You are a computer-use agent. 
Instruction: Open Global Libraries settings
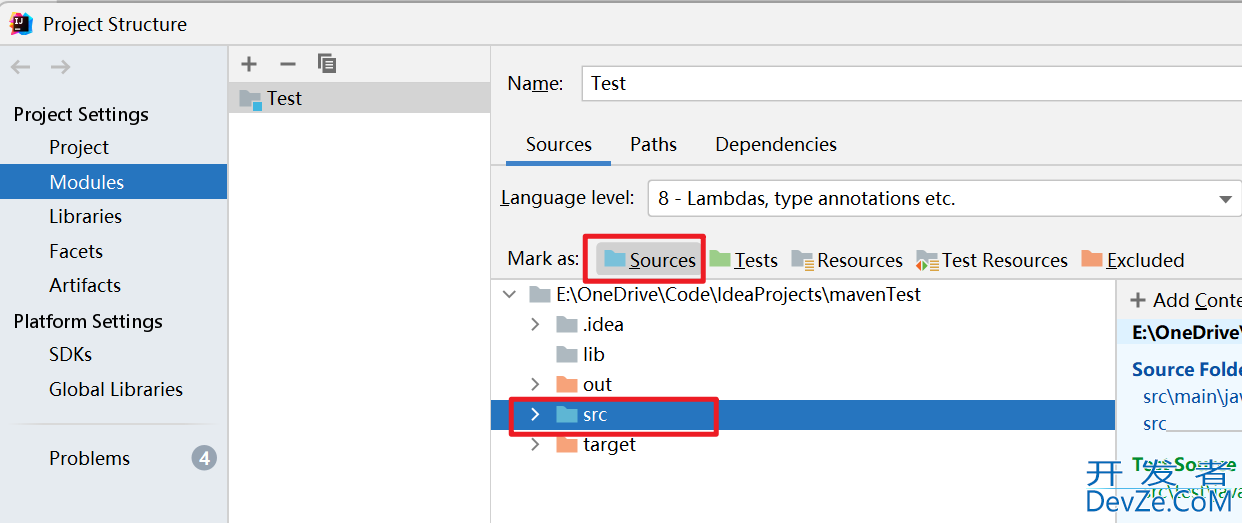click(116, 389)
